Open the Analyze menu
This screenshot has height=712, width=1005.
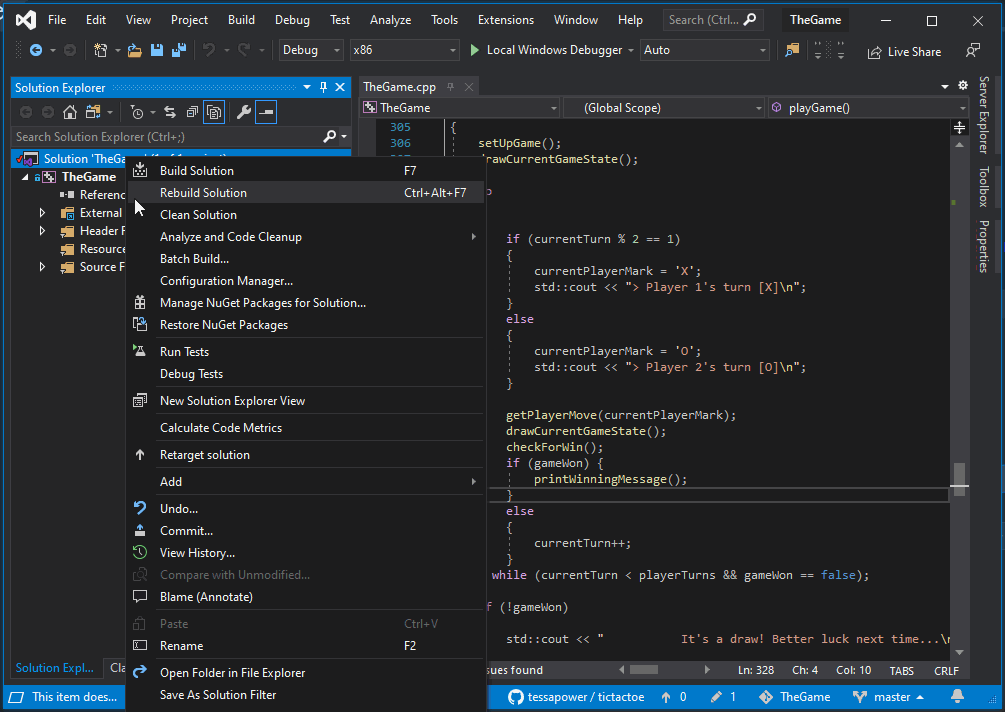pos(390,19)
